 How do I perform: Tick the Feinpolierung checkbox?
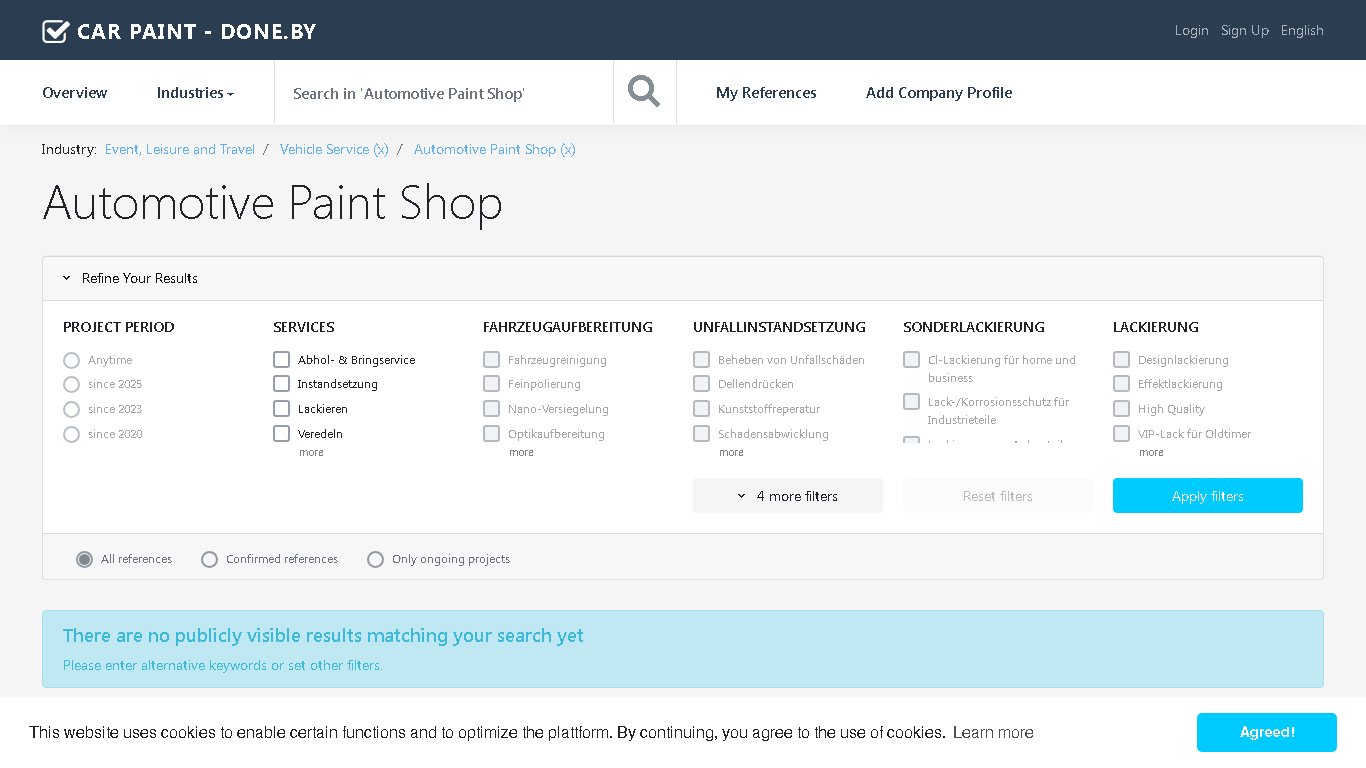pyautogui.click(x=492, y=383)
